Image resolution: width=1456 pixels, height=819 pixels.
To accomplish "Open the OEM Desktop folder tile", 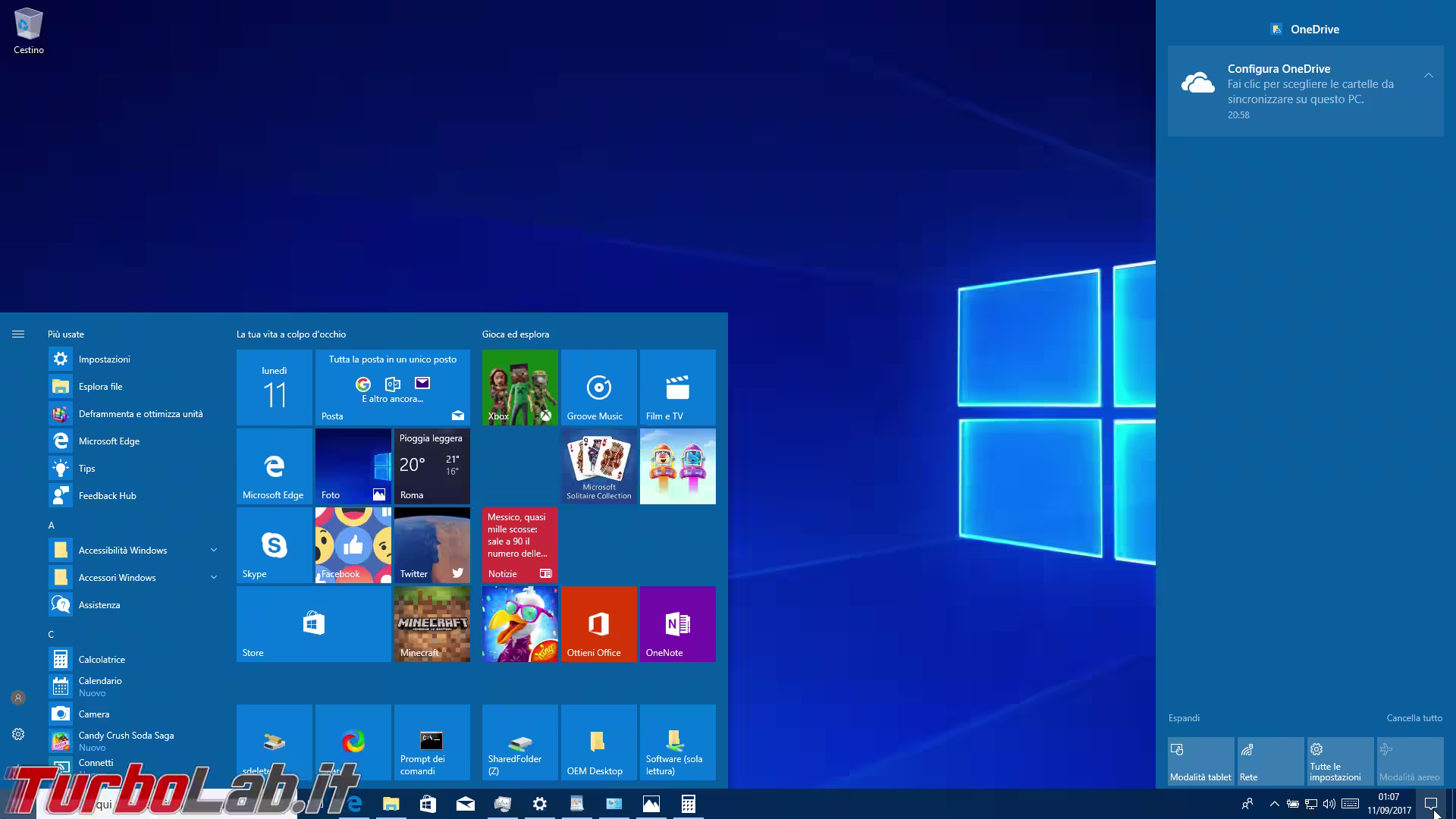I will [598, 742].
